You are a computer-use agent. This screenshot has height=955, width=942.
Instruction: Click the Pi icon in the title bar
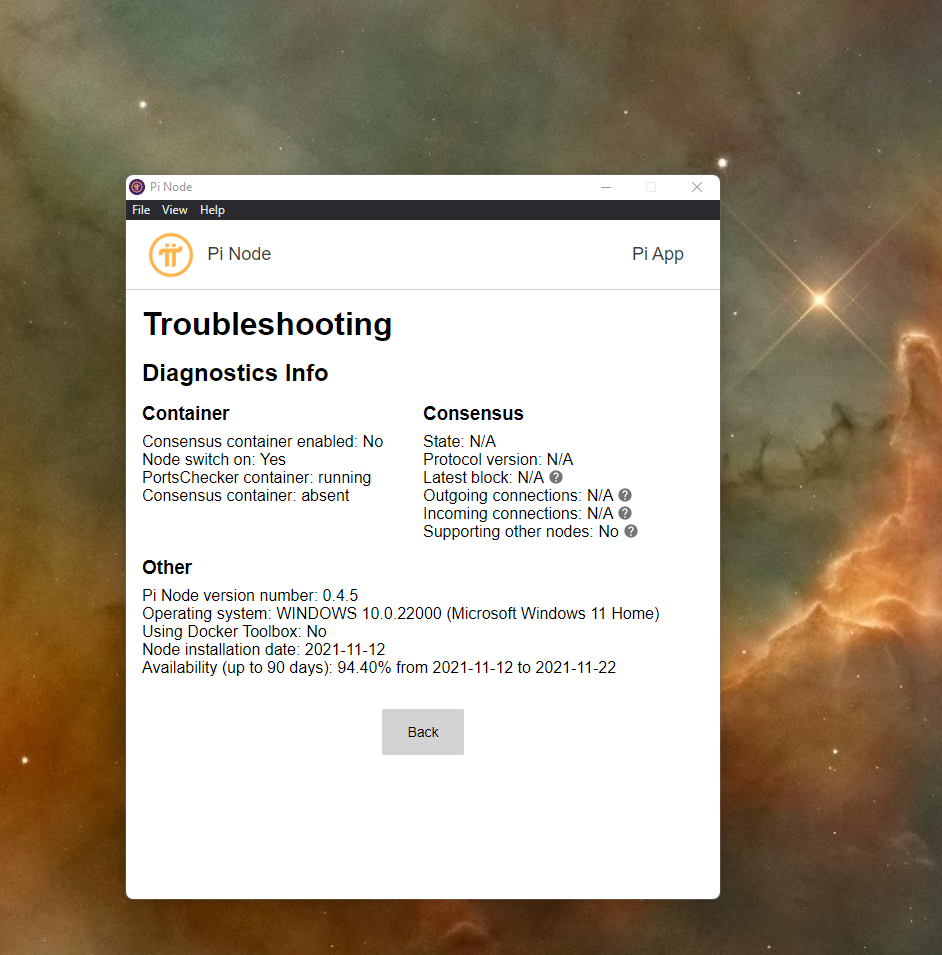coord(137,187)
